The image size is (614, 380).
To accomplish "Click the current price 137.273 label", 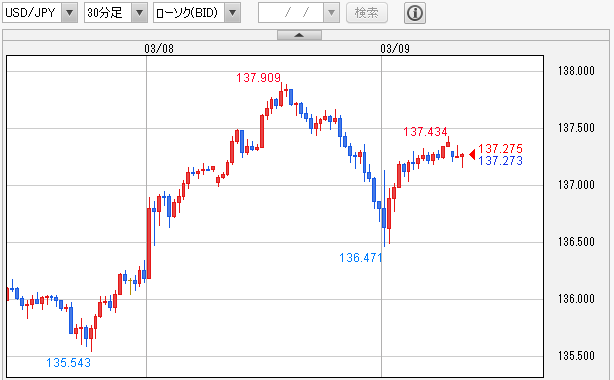I will point(500,161).
